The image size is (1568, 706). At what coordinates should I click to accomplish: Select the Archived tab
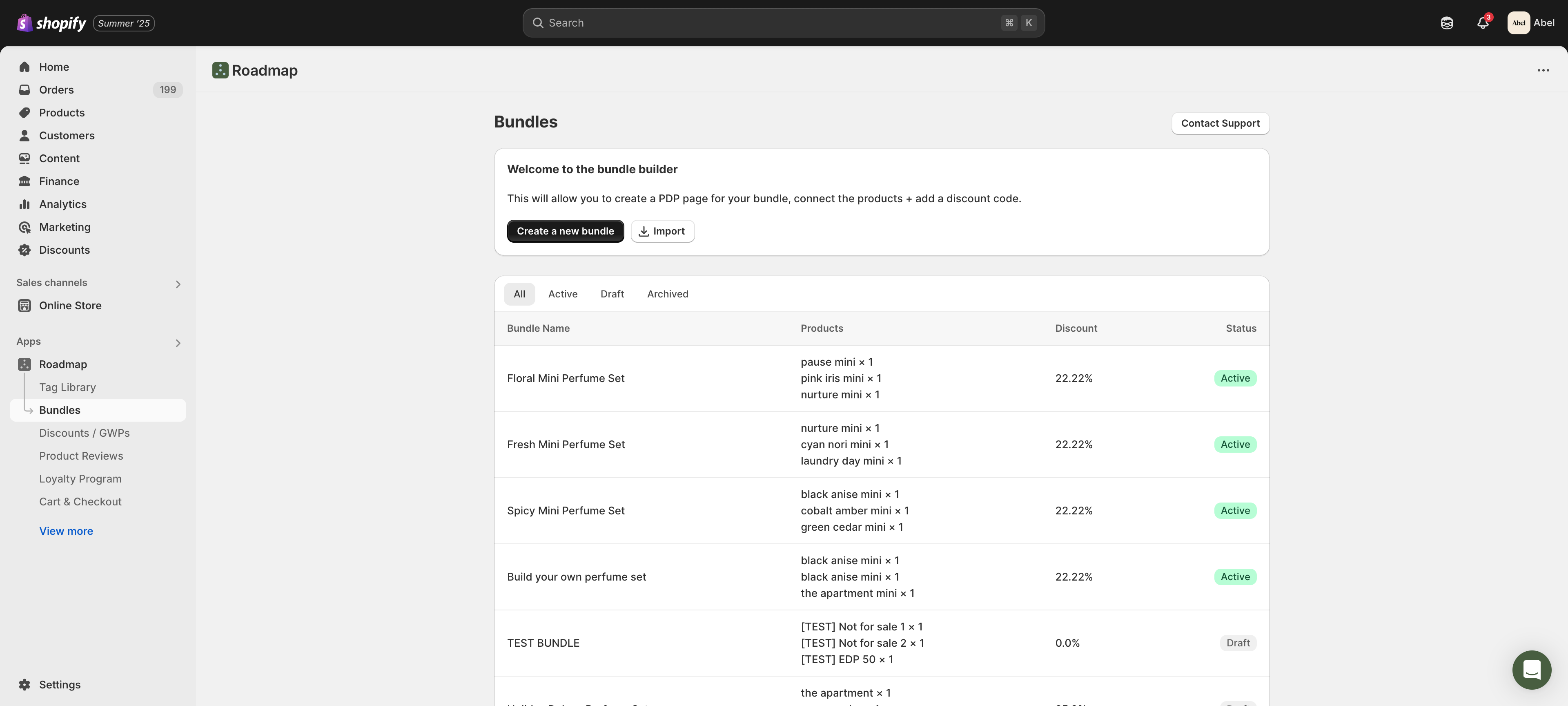pos(667,294)
